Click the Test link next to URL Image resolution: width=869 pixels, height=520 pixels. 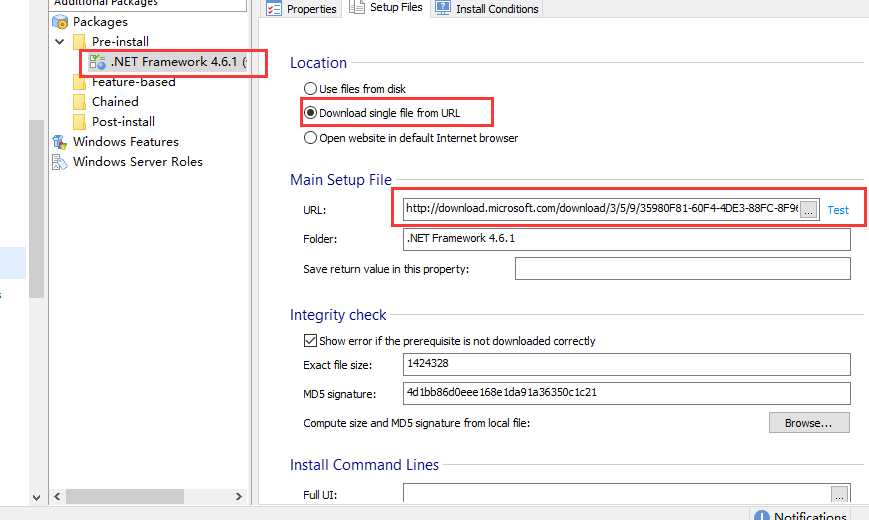(838, 210)
